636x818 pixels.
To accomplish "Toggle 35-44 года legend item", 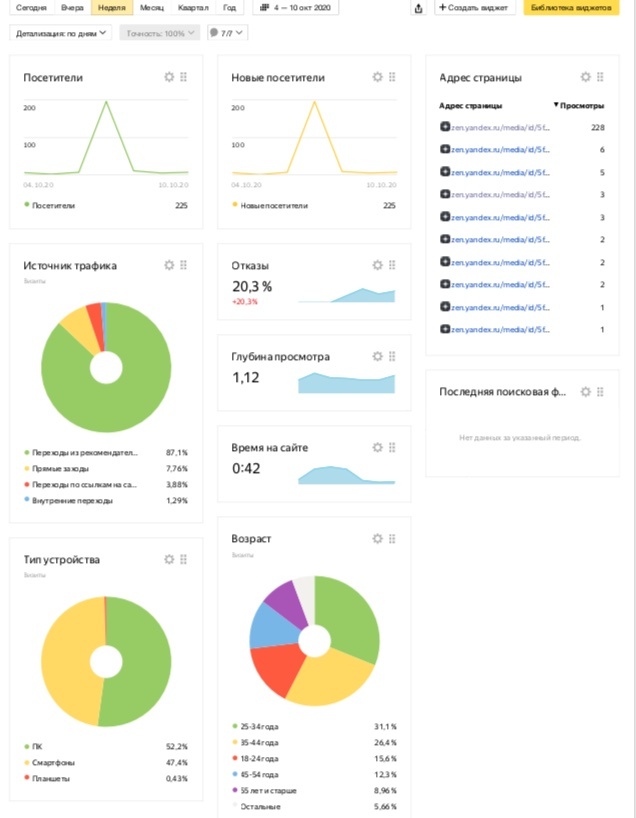I will 255,742.
